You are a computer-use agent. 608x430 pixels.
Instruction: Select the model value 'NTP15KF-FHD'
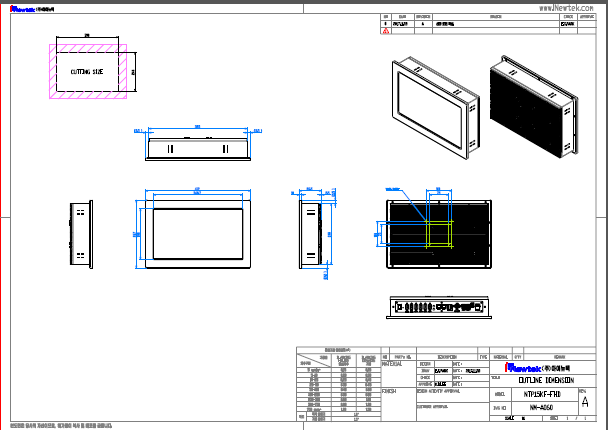(x=542, y=394)
